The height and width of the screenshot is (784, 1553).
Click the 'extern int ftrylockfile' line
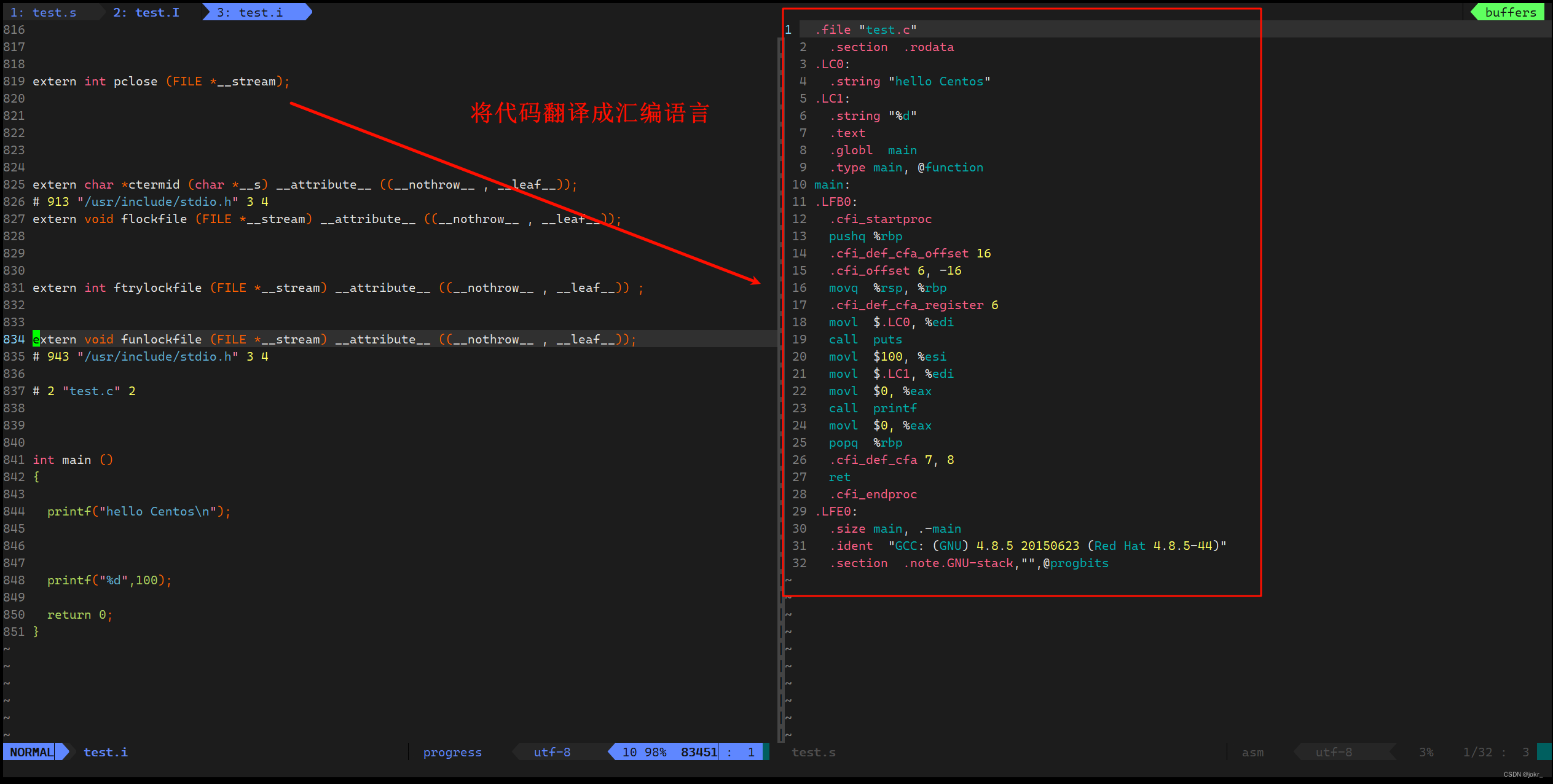pyautogui.click(x=338, y=288)
